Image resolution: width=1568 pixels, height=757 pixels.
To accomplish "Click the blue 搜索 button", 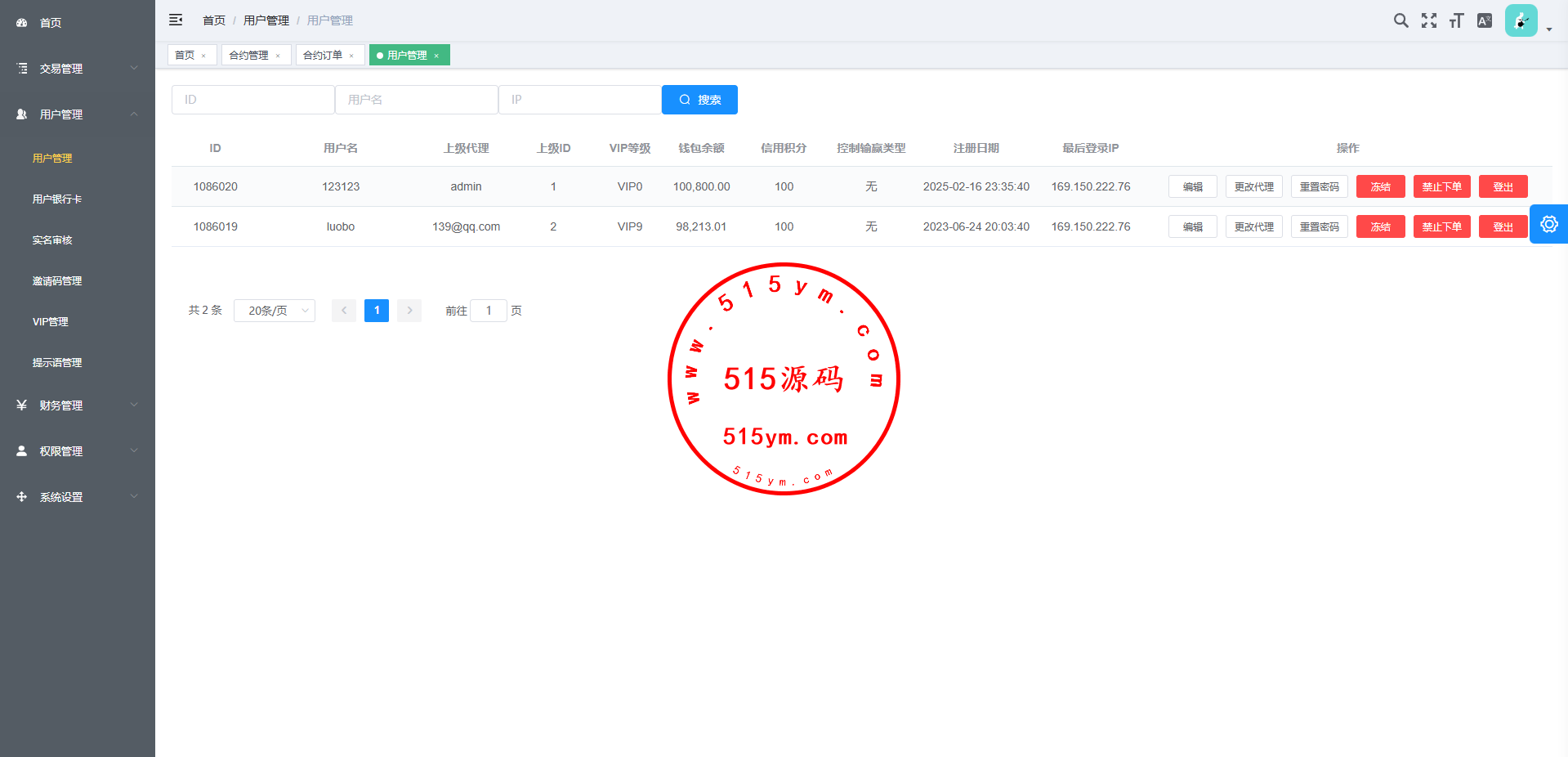I will 699,100.
